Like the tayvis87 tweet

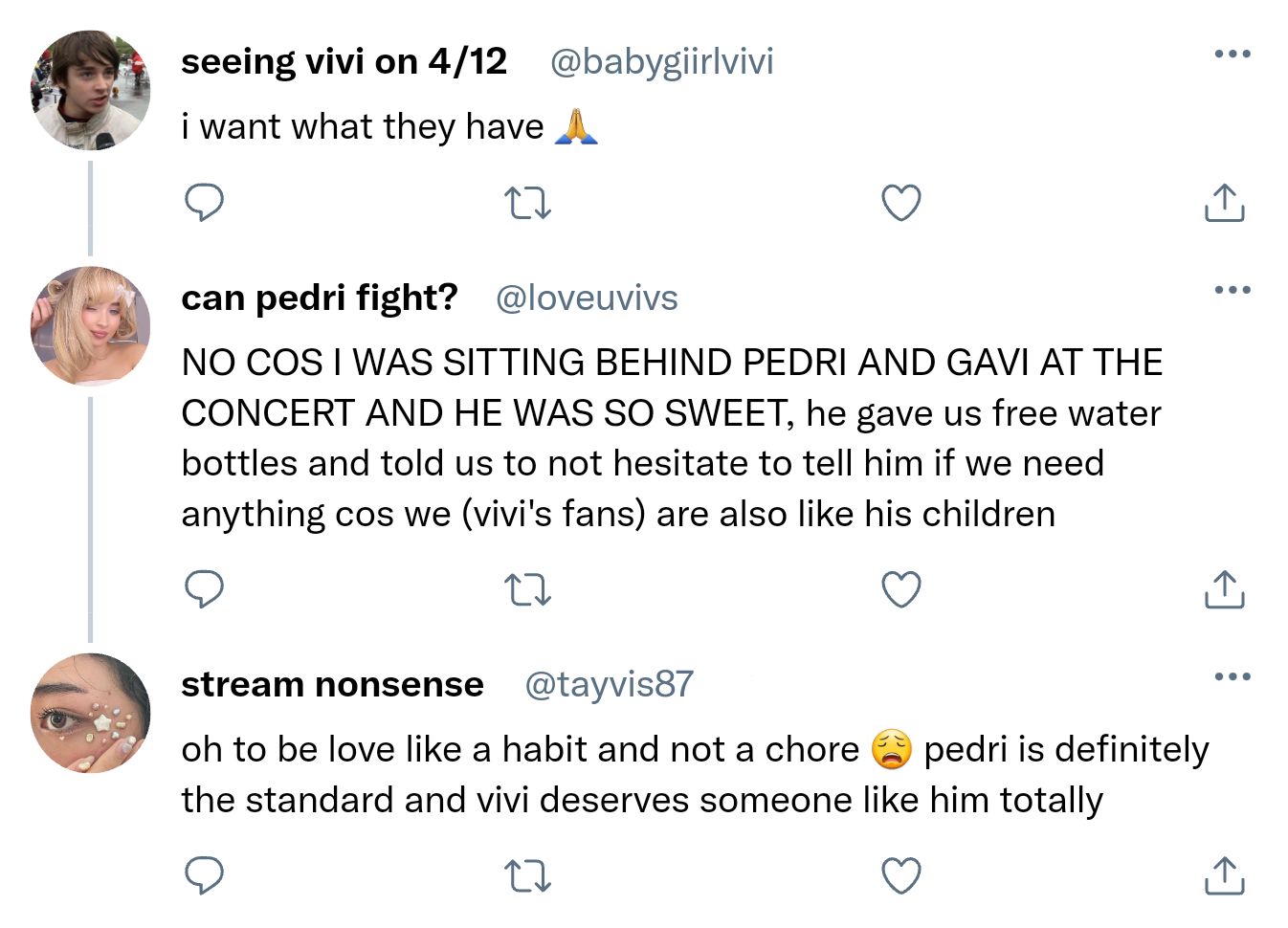[x=900, y=874]
